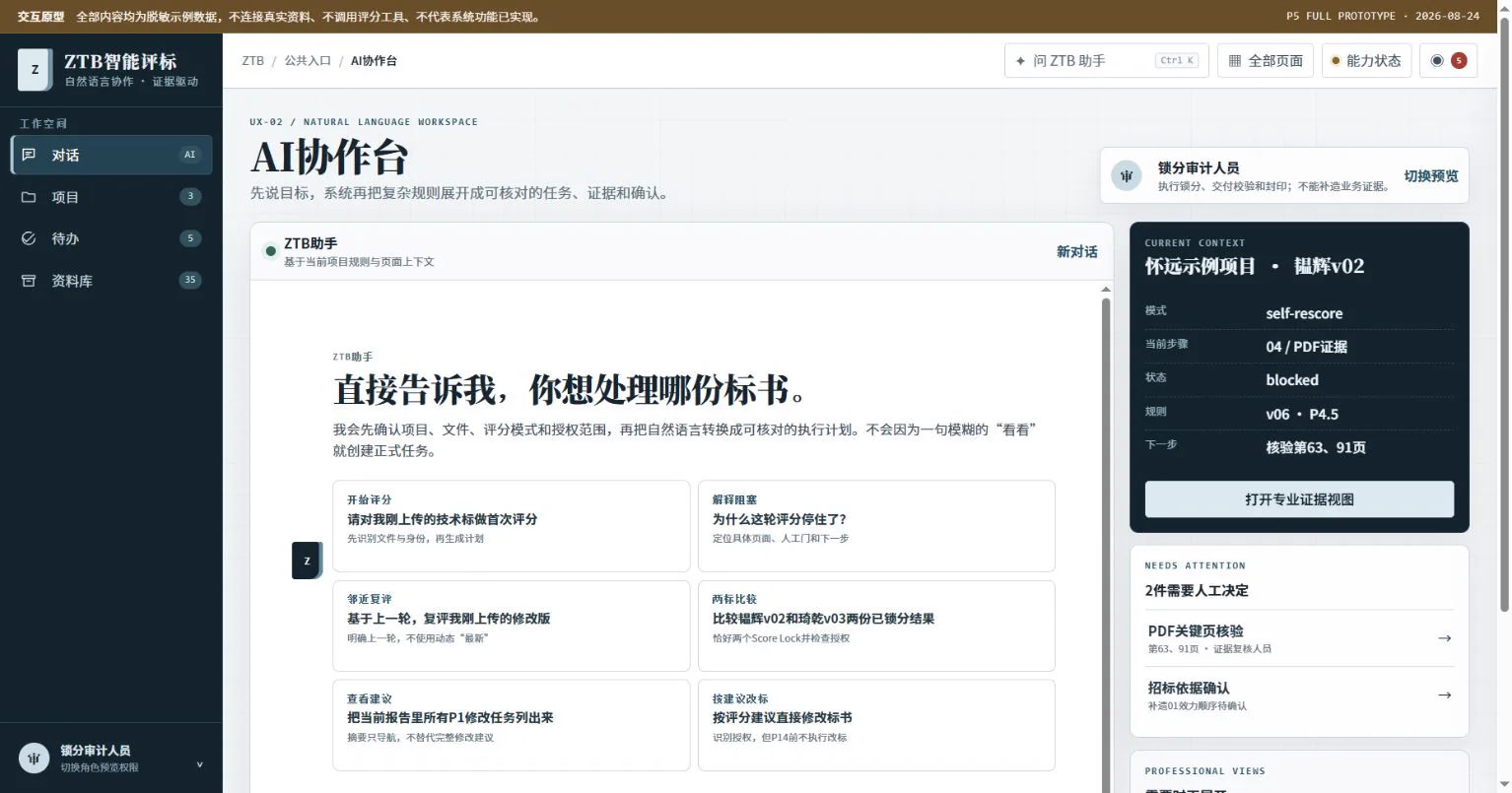Click the 04 / PDF证据 step value
This screenshot has height=793, width=1512.
[x=1306, y=347]
